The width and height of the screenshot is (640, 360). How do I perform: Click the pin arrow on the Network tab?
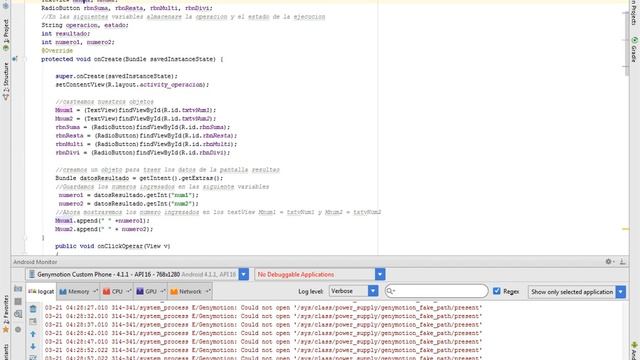[207, 291]
